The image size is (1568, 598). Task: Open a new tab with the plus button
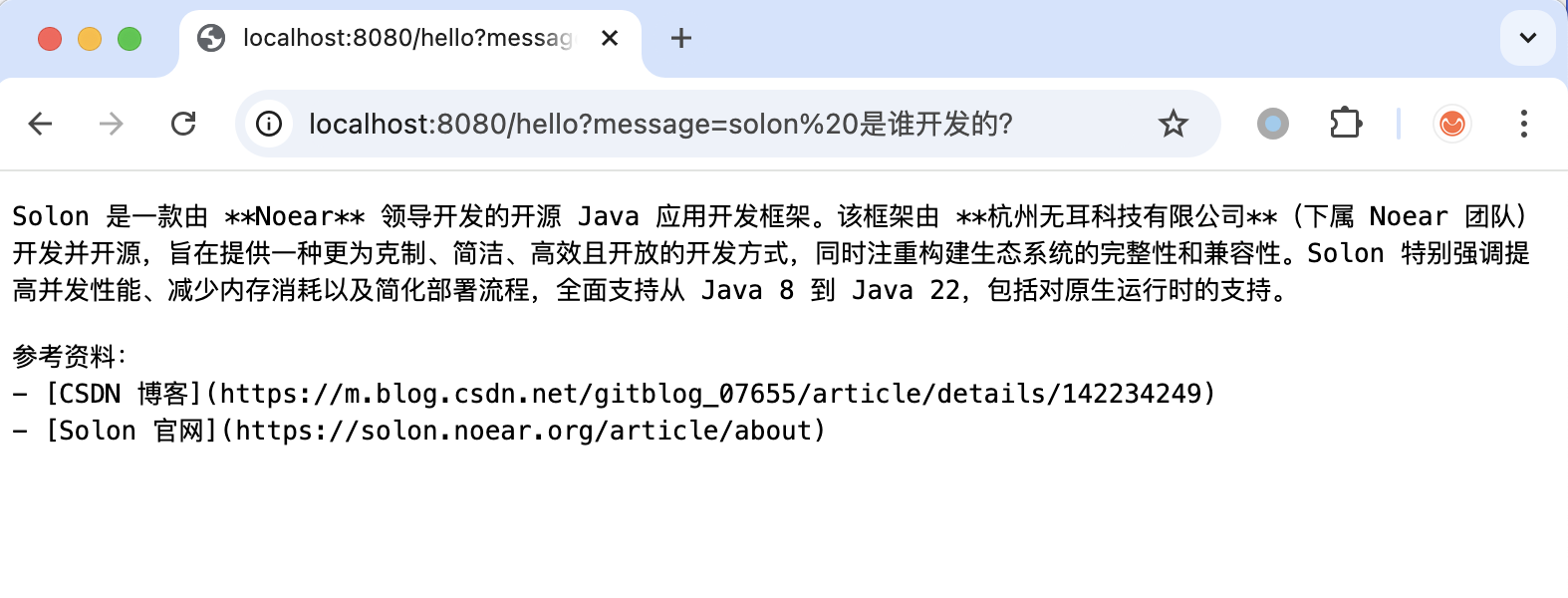point(681,38)
